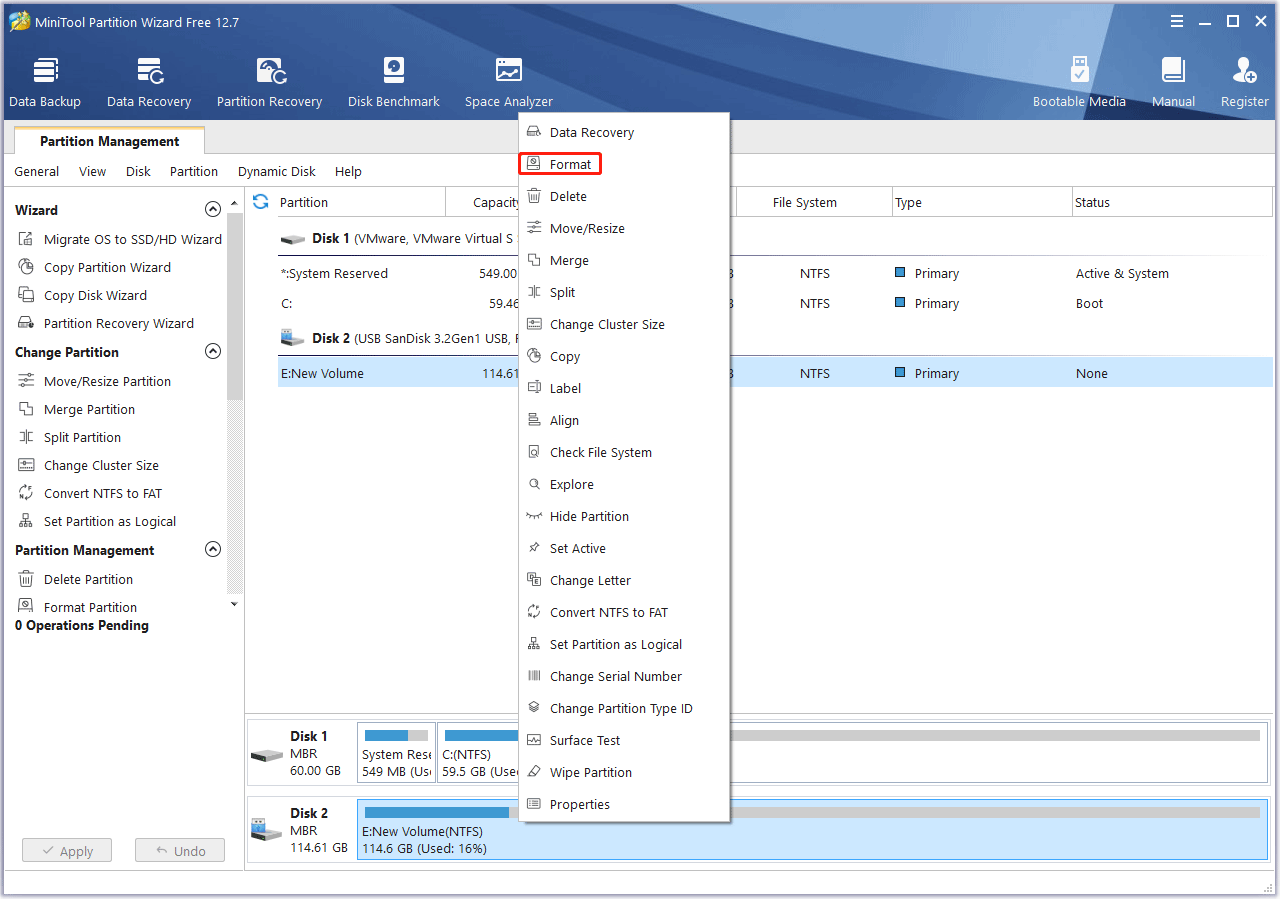Refresh partition list with reload icon
Screen dimensions: 1280x899
click(261, 202)
